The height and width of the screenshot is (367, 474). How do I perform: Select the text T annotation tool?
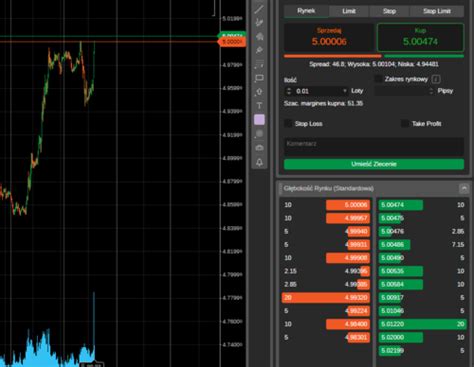pyautogui.click(x=259, y=106)
